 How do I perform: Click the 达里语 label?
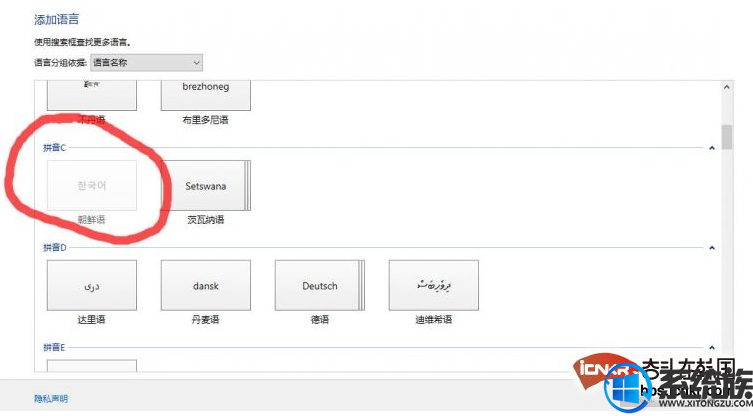click(x=91, y=319)
